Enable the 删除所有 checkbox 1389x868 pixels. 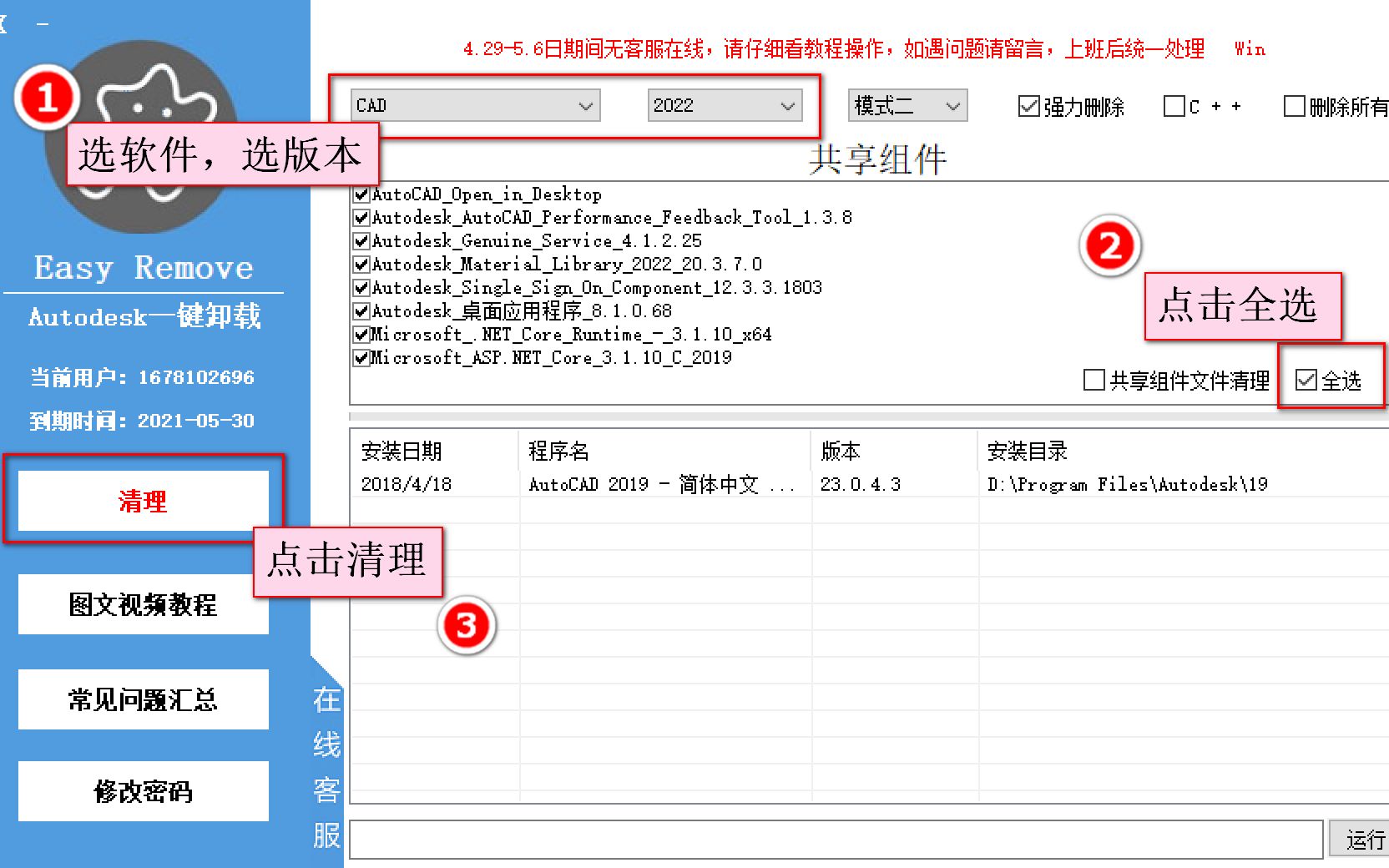(x=1294, y=105)
